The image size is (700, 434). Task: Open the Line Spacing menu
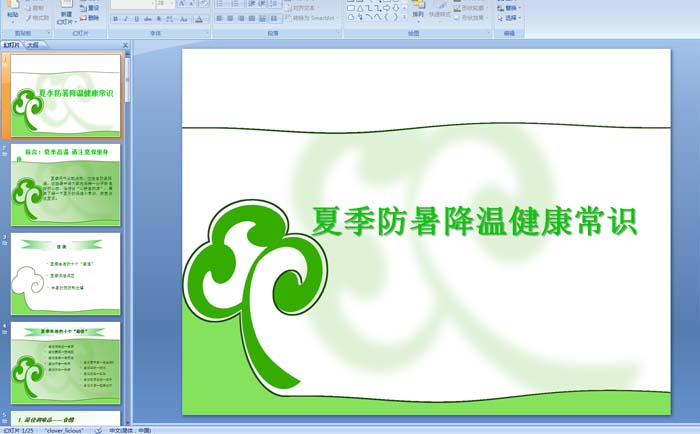point(275,4)
